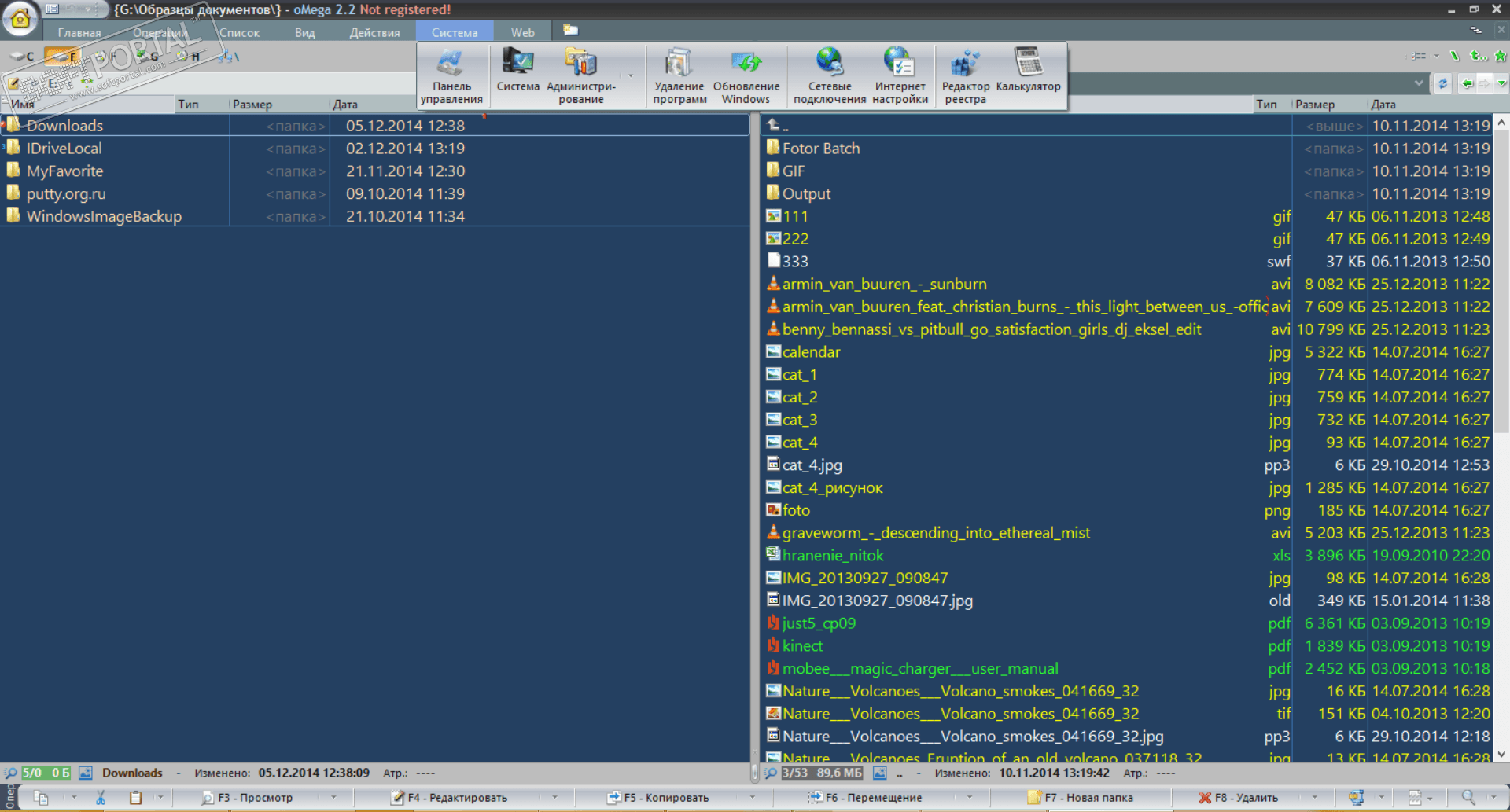Launch Обновление Windows update
This screenshot has width=1510, height=812.
pyautogui.click(x=746, y=76)
